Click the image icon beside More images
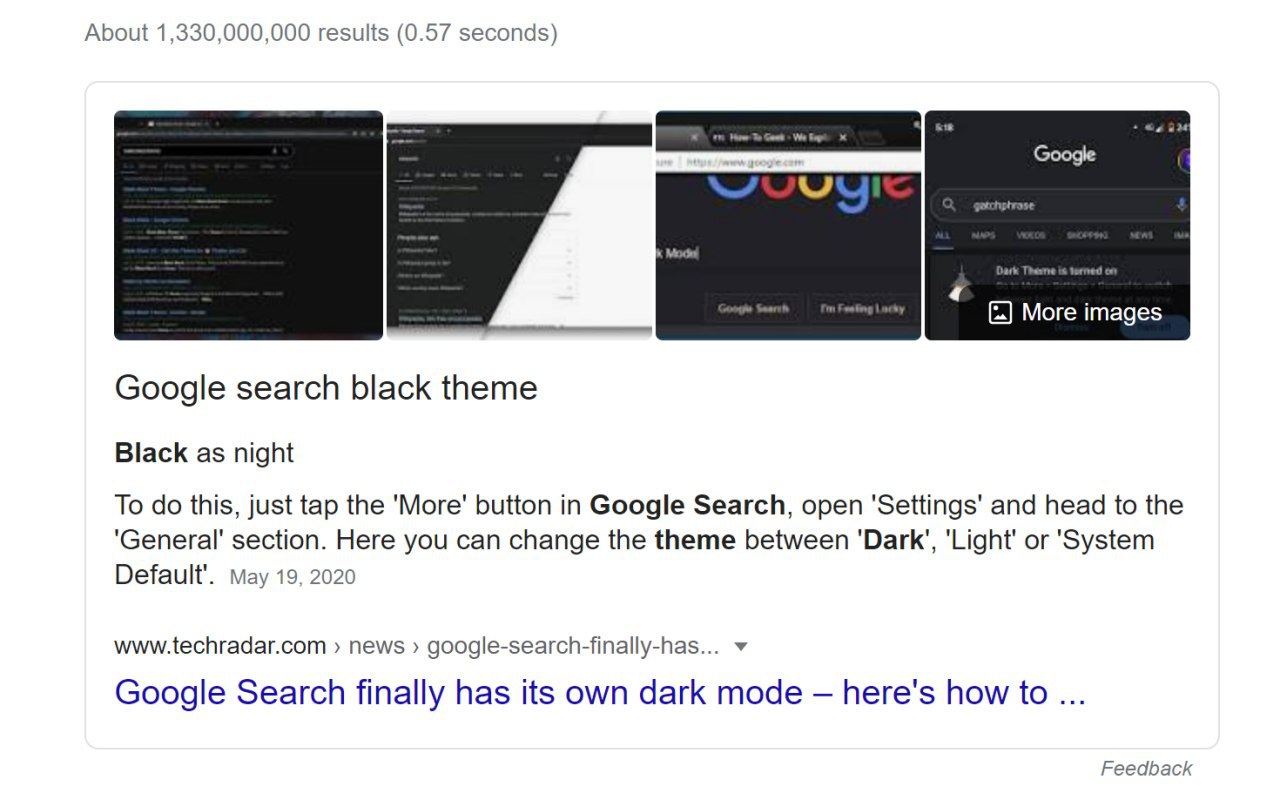Screen dimensions: 1280x793 1000,313
